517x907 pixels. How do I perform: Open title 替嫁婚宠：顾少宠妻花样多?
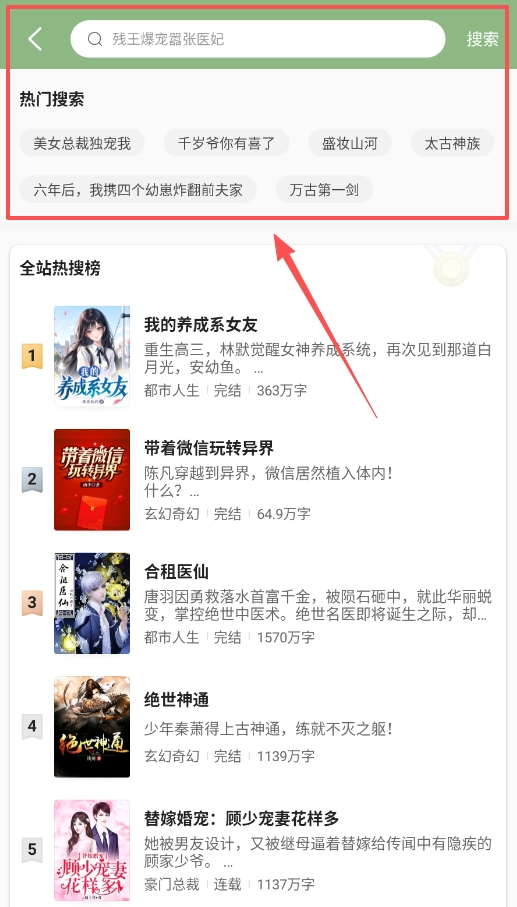pyautogui.click(x=241, y=818)
